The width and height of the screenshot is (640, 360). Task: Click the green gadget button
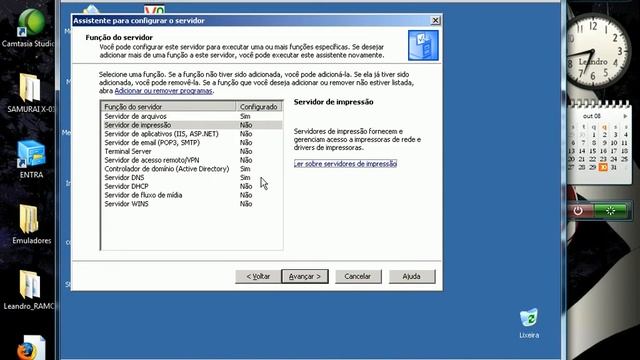(610, 211)
